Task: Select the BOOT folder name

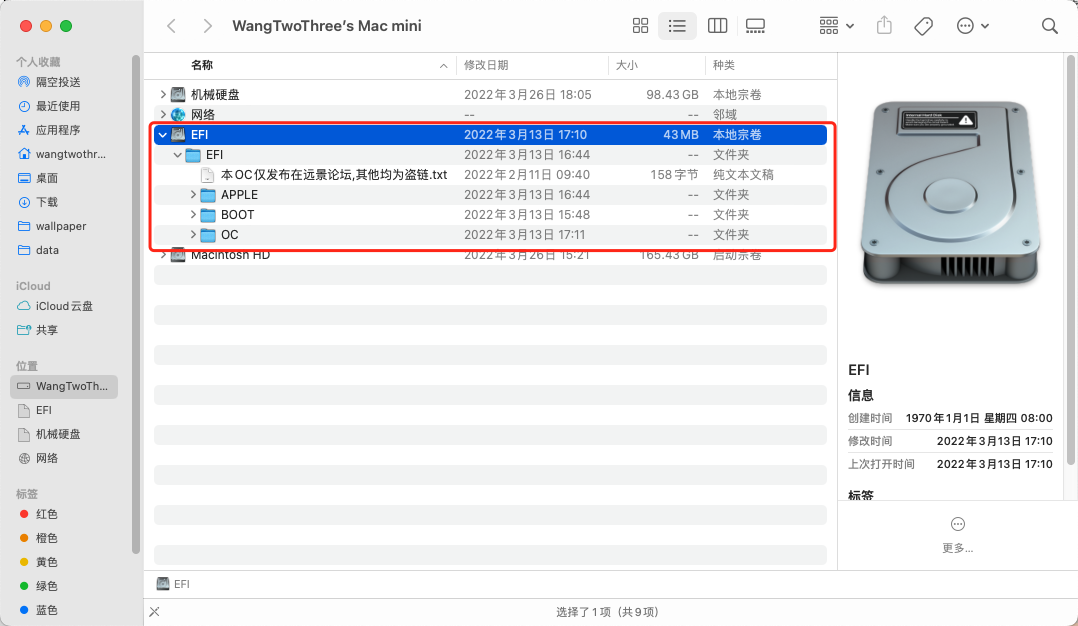Action: [x=237, y=214]
